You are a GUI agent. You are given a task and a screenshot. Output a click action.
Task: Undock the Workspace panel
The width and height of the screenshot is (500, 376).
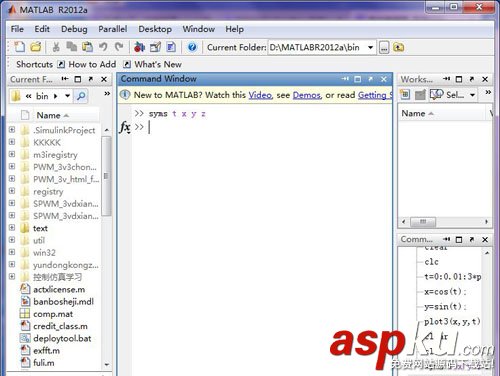coord(472,79)
